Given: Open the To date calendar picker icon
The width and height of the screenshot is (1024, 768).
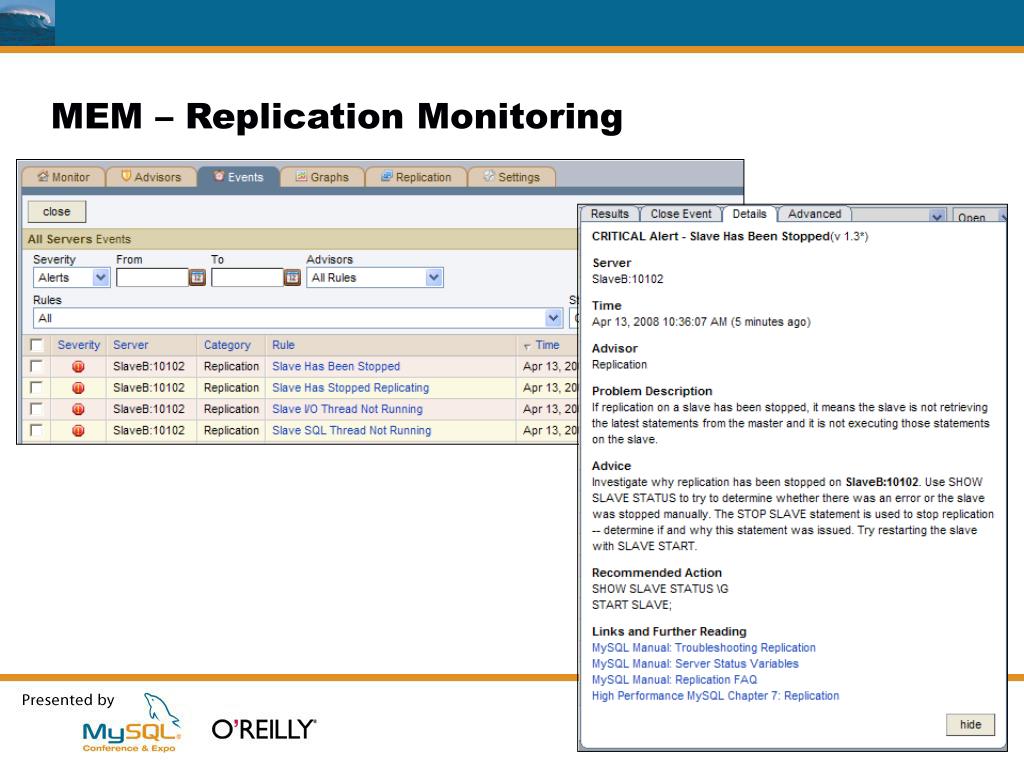Looking at the screenshot, I should point(293,278).
